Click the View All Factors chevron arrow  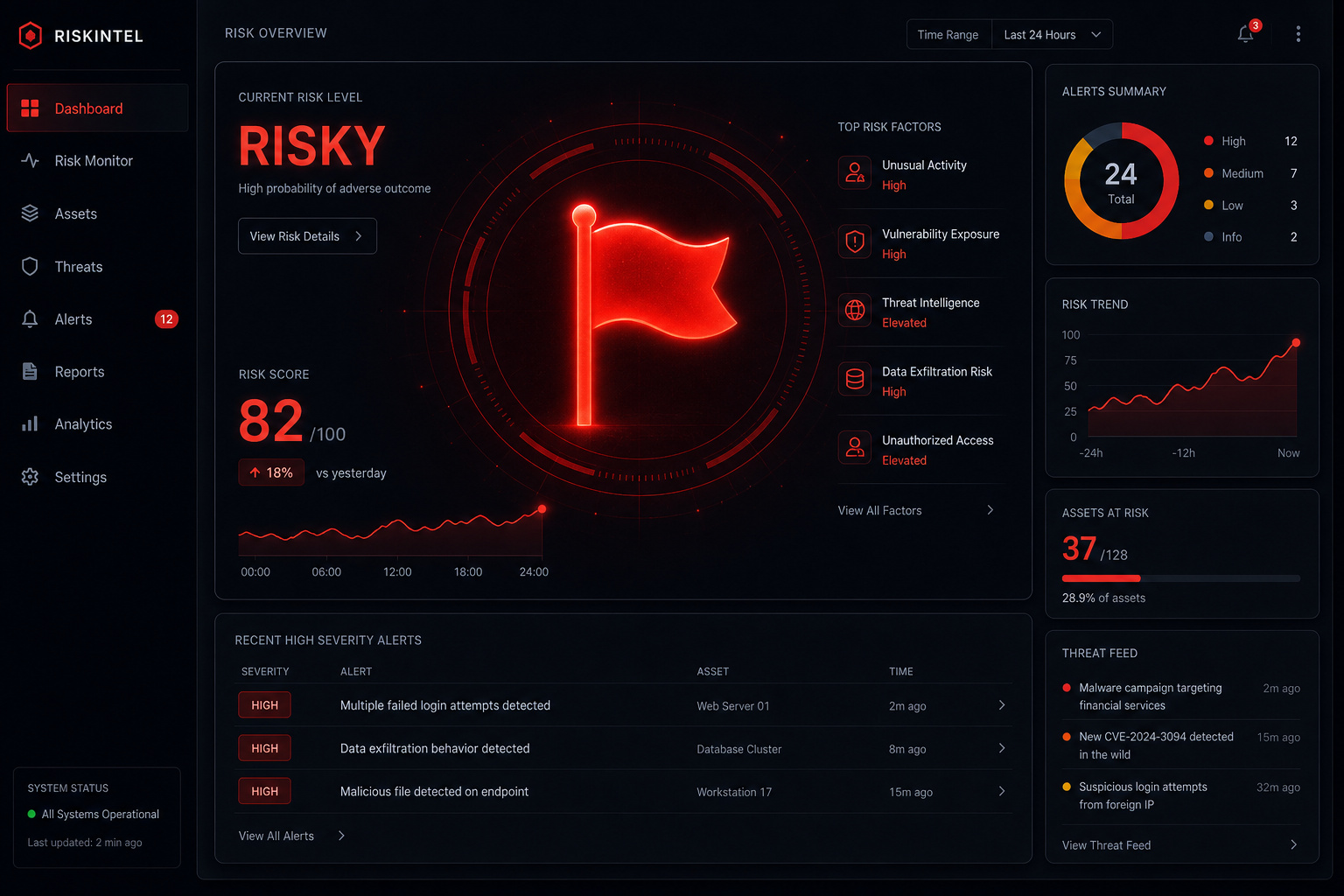point(990,510)
